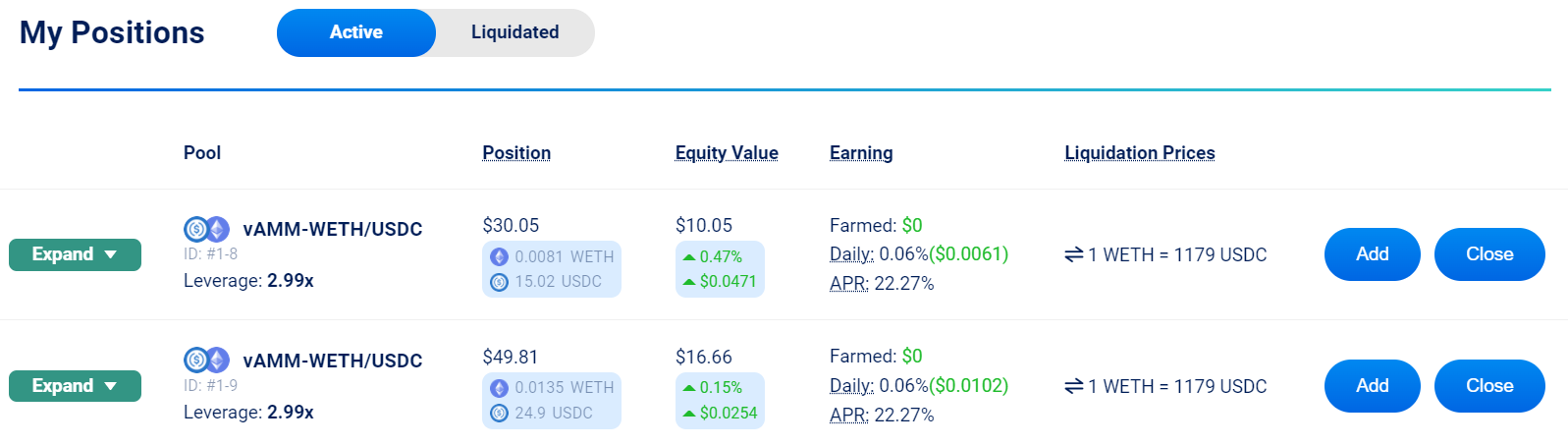Switch to the Liquidated positions toggle
Image resolution: width=1568 pixels, height=445 pixels.
click(x=514, y=32)
